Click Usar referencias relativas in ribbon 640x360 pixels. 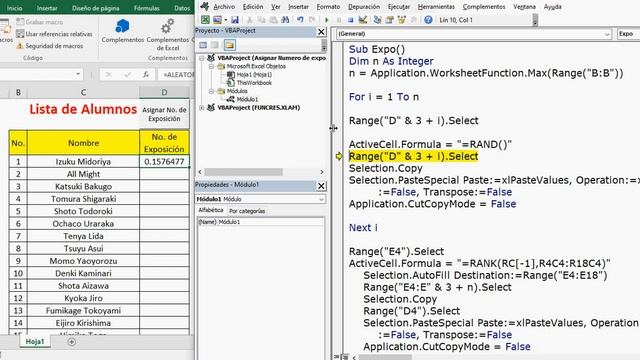coord(54,34)
